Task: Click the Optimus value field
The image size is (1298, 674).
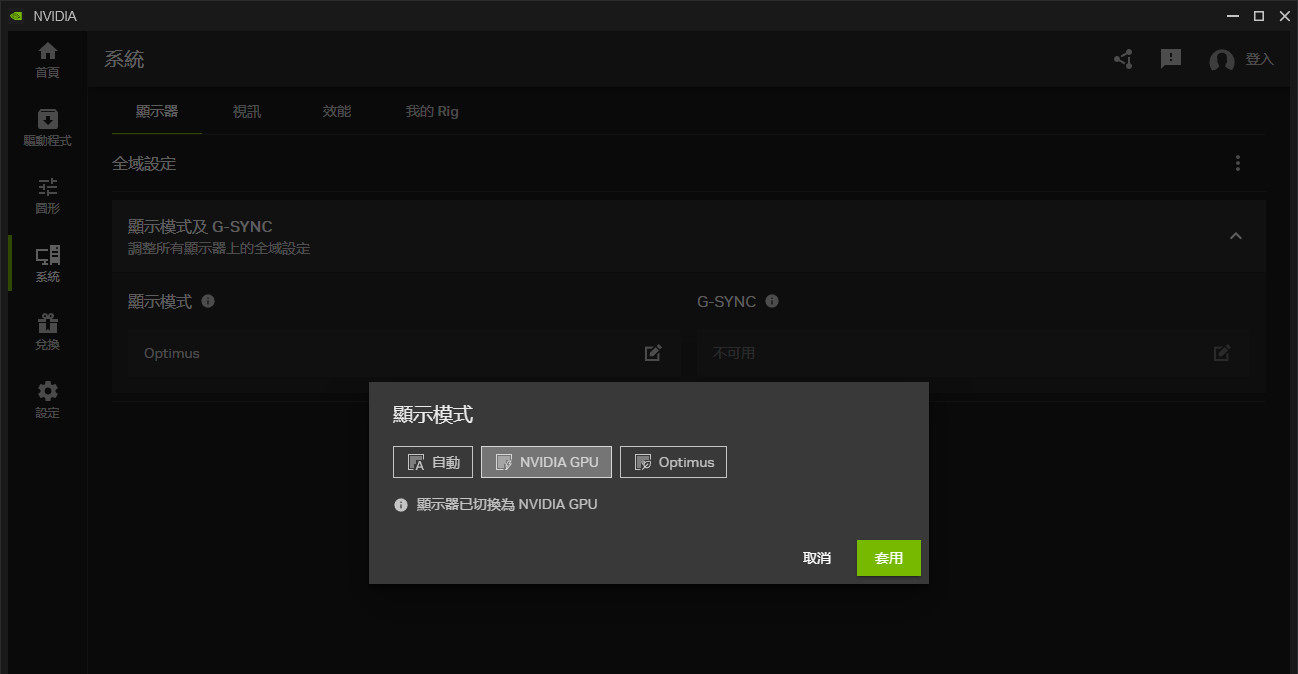Action: pyautogui.click(x=404, y=353)
